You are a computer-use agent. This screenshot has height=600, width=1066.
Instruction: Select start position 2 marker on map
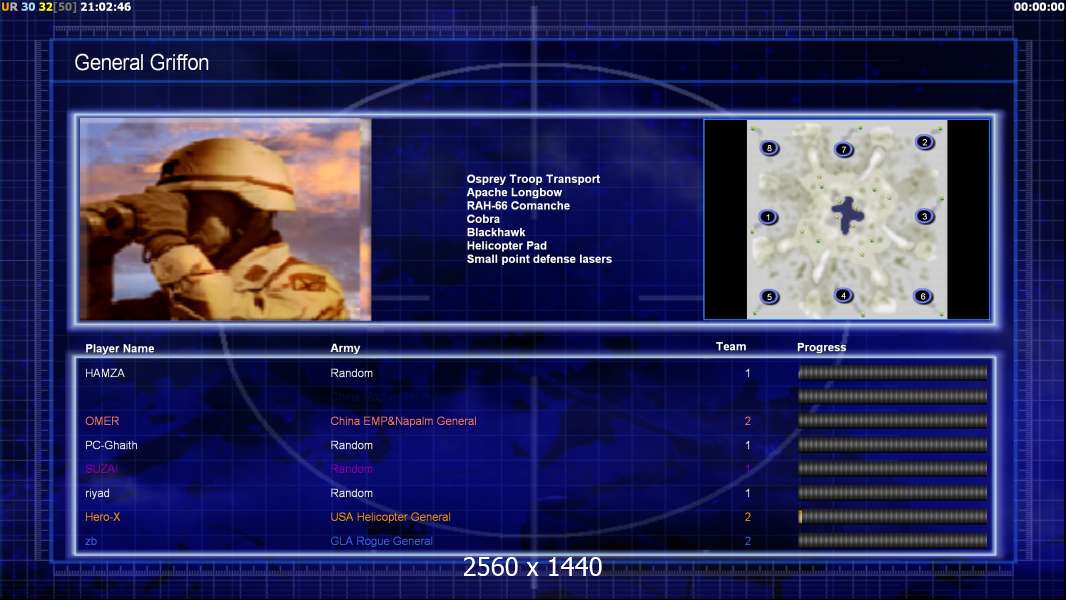[924, 142]
